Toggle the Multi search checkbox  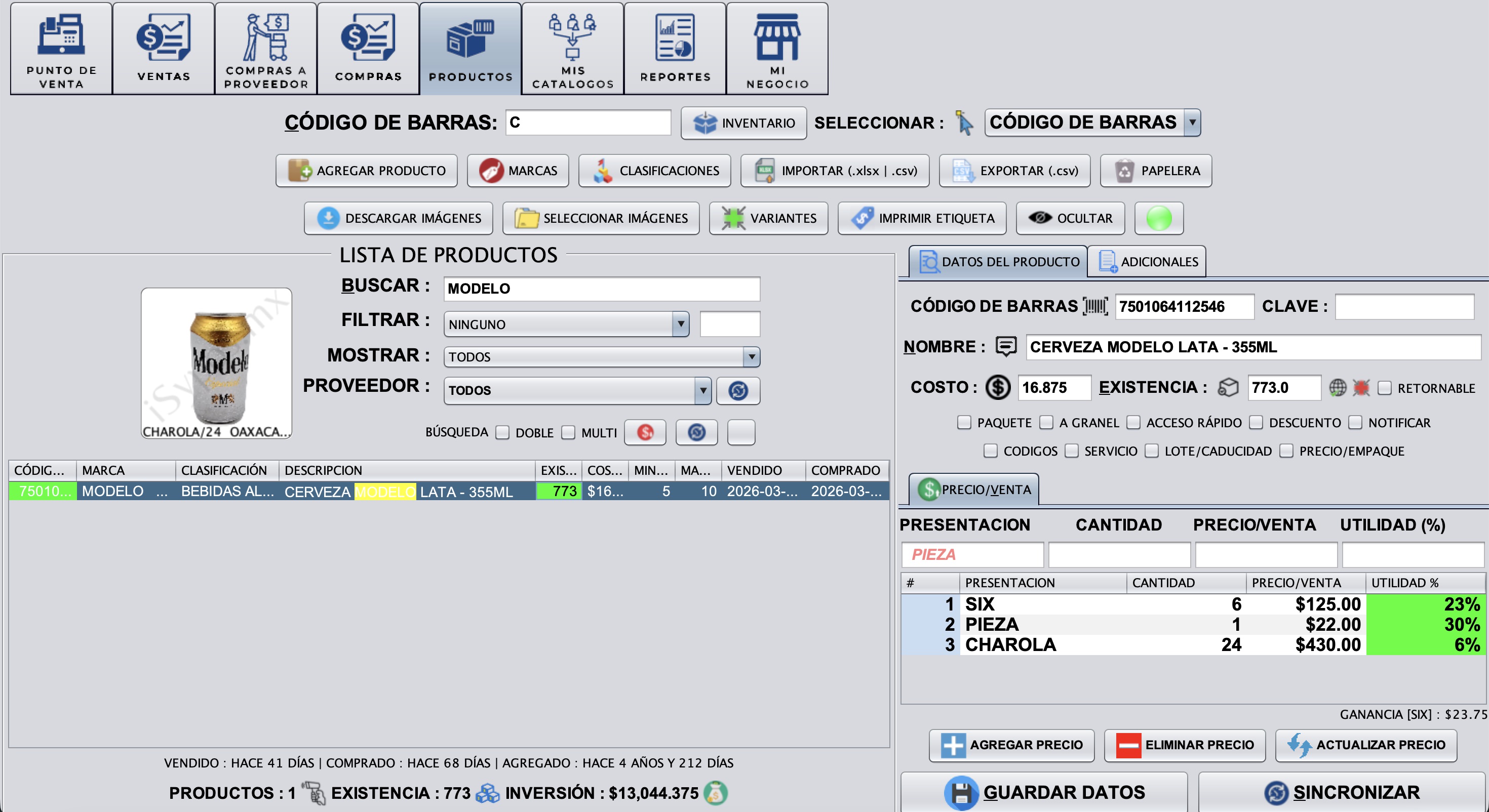[x=568, y=432]
